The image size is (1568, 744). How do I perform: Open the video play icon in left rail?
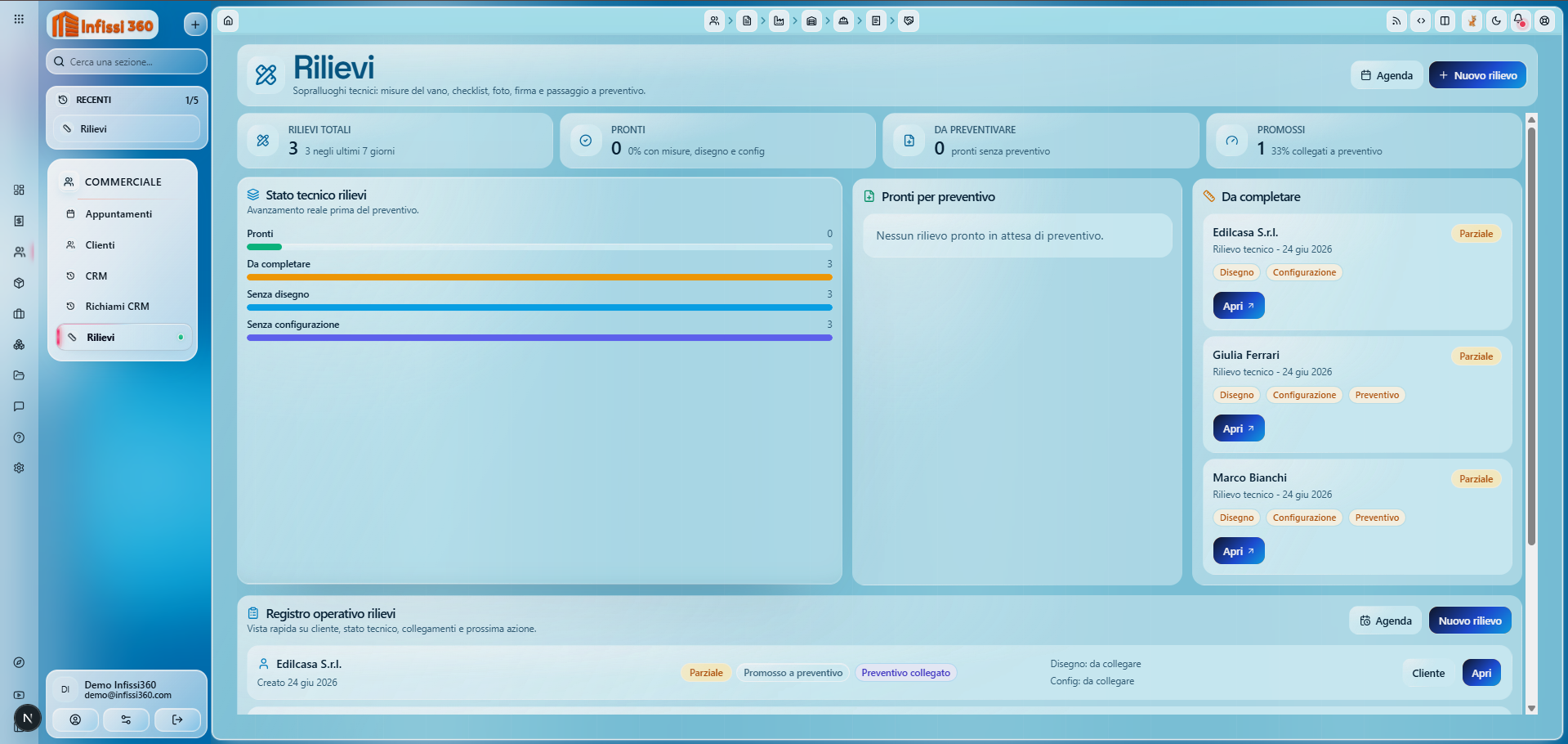19,695
